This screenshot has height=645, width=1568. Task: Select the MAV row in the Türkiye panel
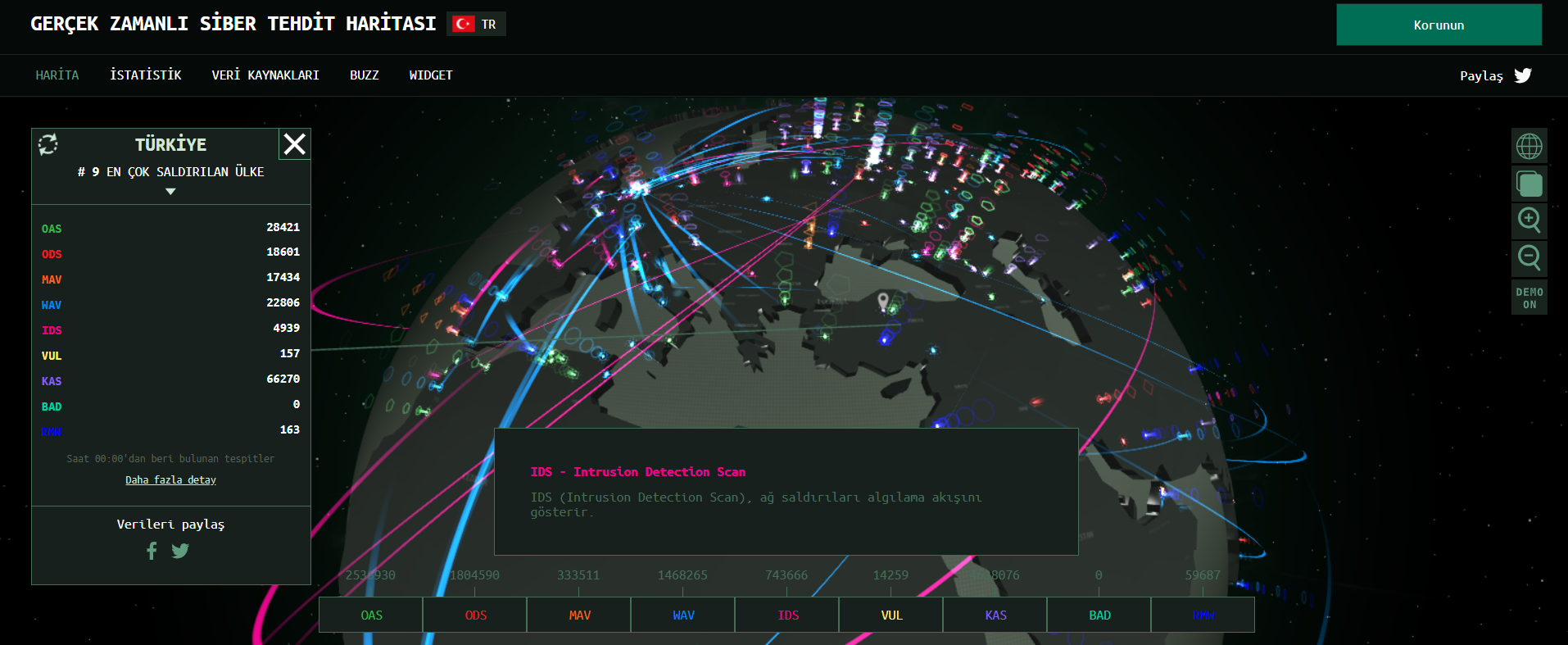click(170, 279)
